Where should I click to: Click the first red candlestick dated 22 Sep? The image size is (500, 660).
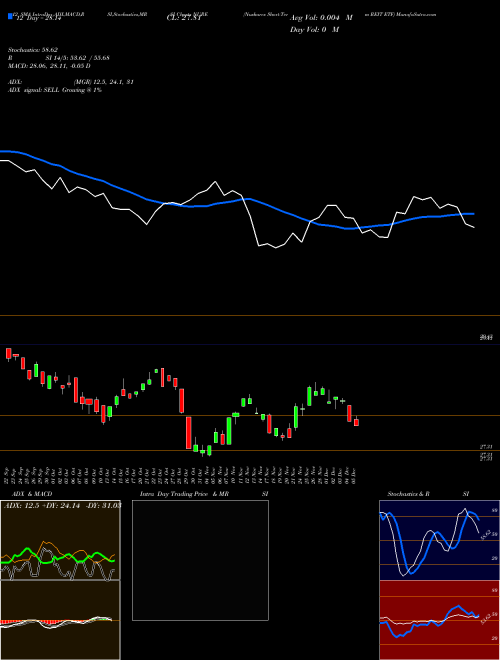tap(8, 354)
